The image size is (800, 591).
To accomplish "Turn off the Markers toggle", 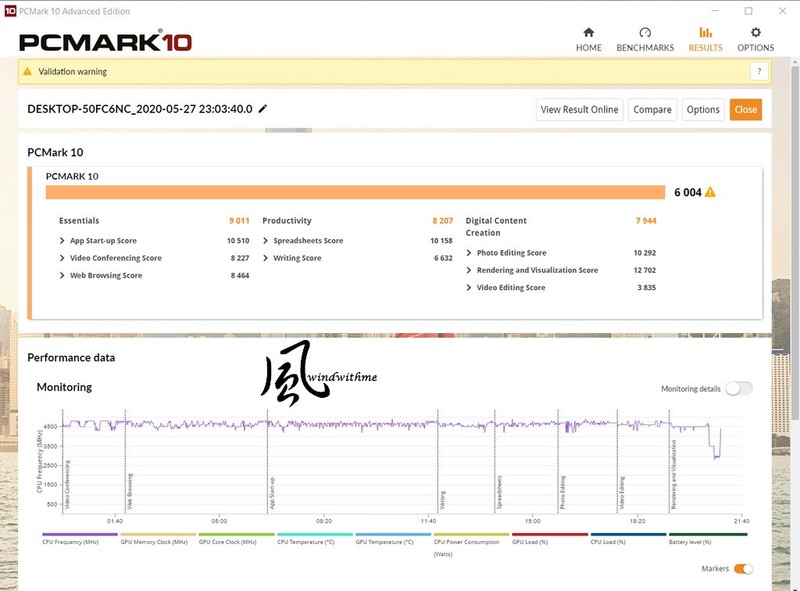I will point(743,569).
